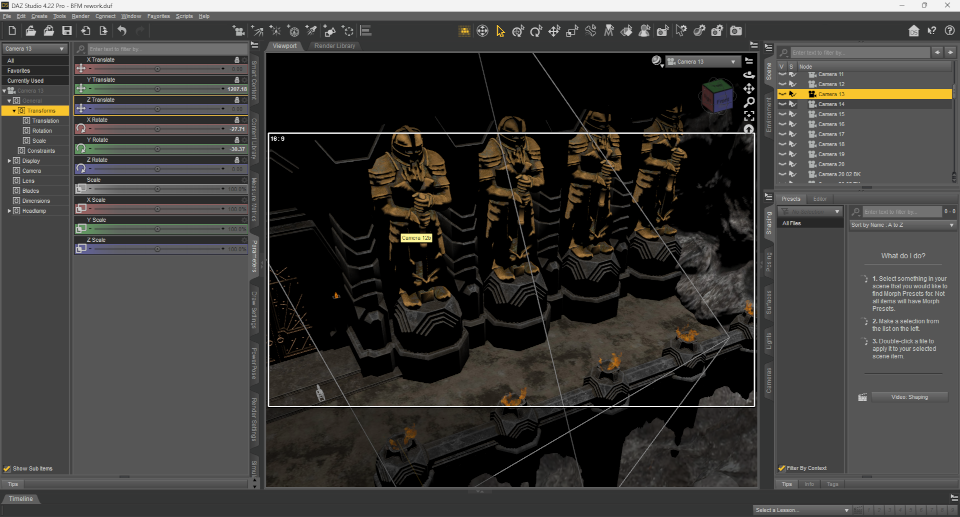Click the Create New Camera toolbar icon
The width and height of the screenshot is (960, 517).
(239, 31)
